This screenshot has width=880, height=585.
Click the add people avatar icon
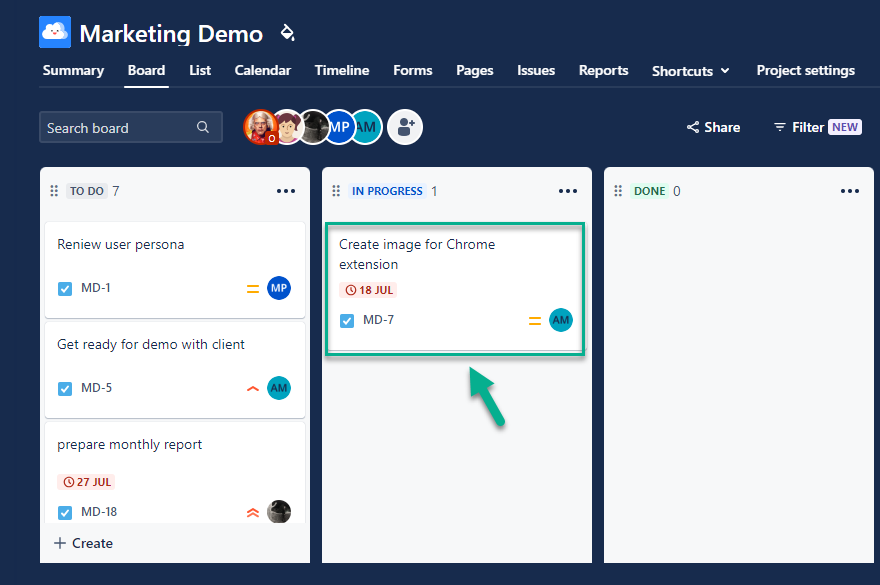tap(405, 127)
